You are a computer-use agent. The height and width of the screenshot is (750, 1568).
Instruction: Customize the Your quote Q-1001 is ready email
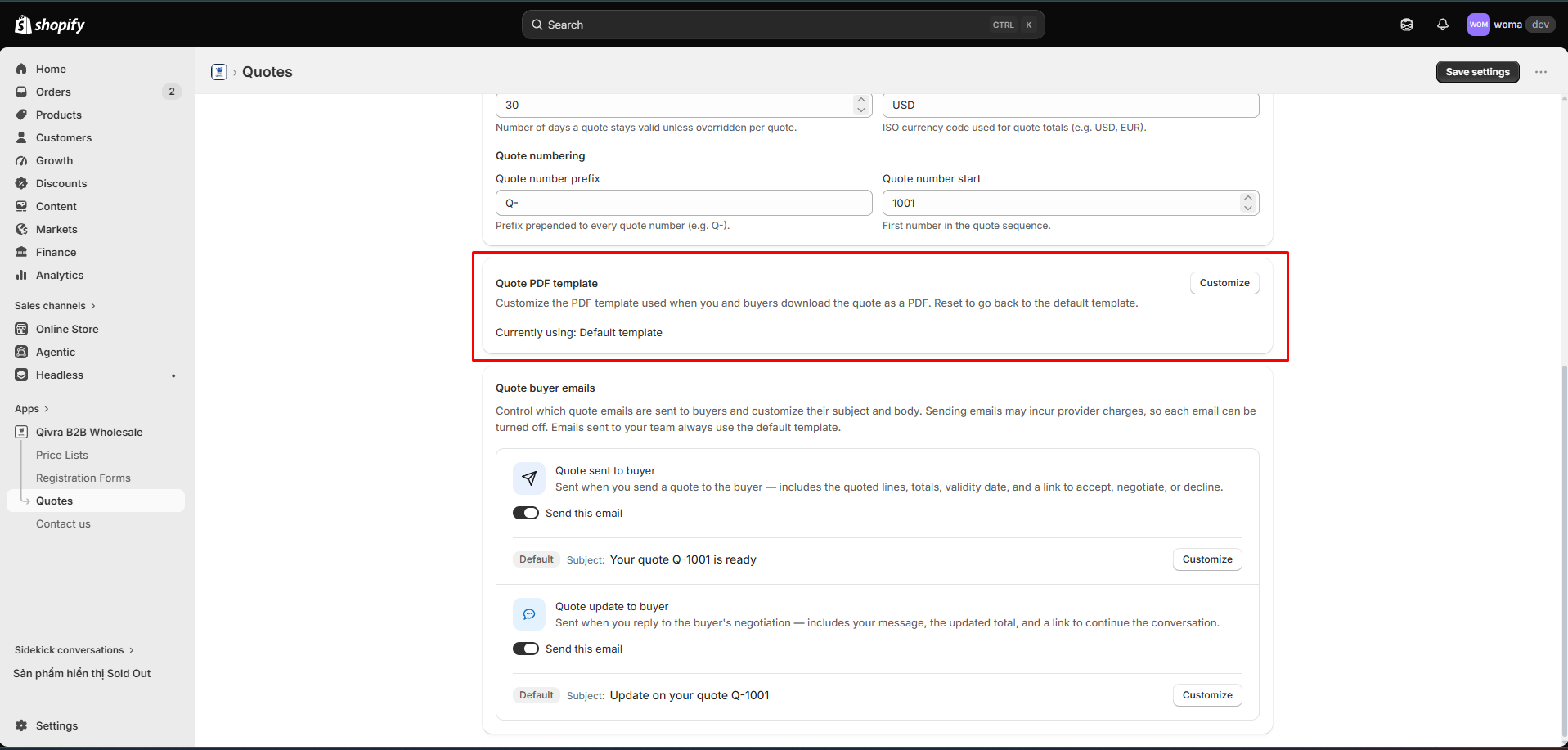[1207, 559]
